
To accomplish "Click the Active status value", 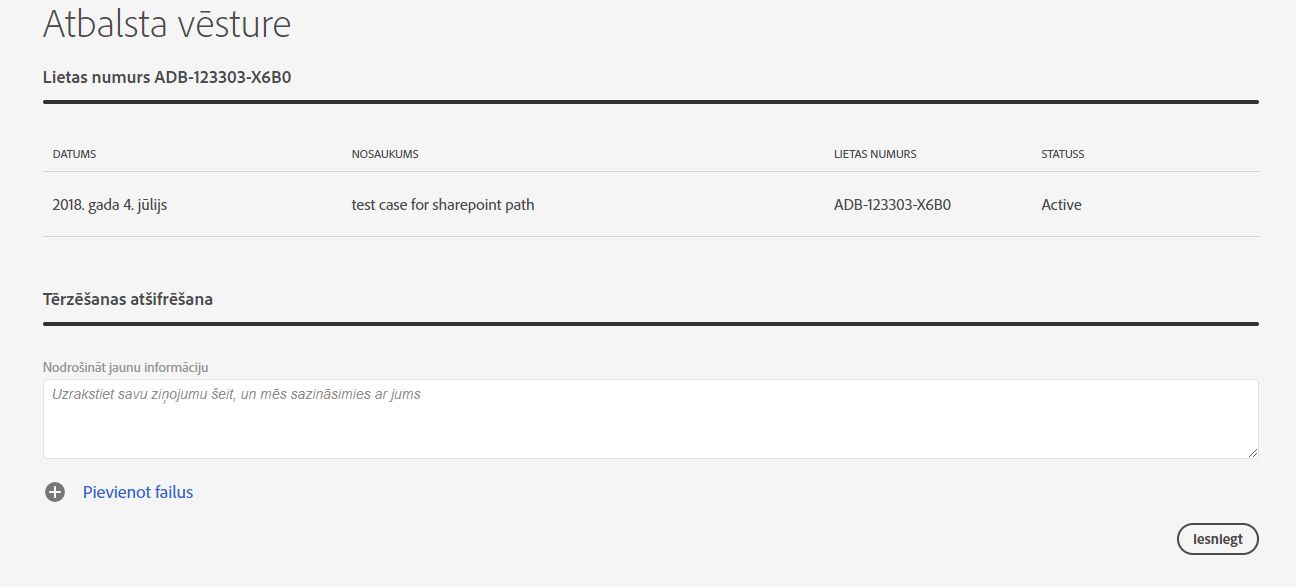I will [x=1061, y=205].
